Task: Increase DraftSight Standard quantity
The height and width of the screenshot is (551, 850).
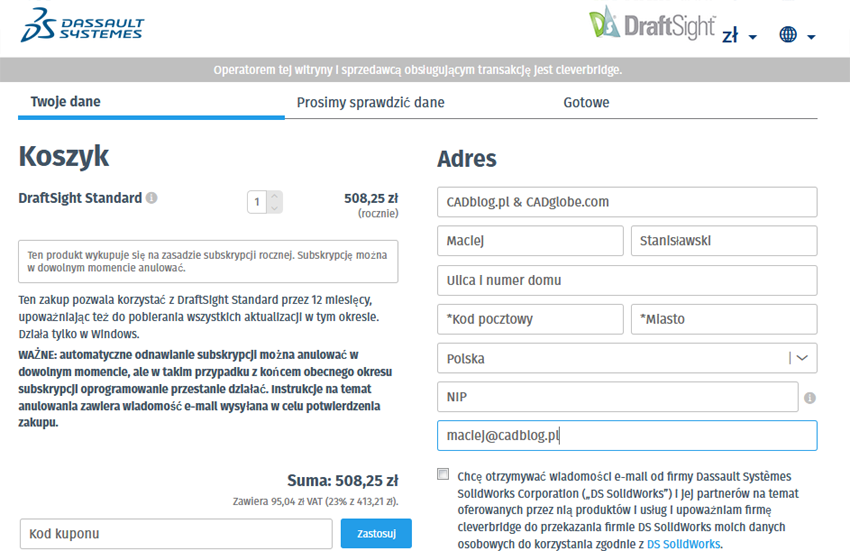Action: click(x=274, y=196)
